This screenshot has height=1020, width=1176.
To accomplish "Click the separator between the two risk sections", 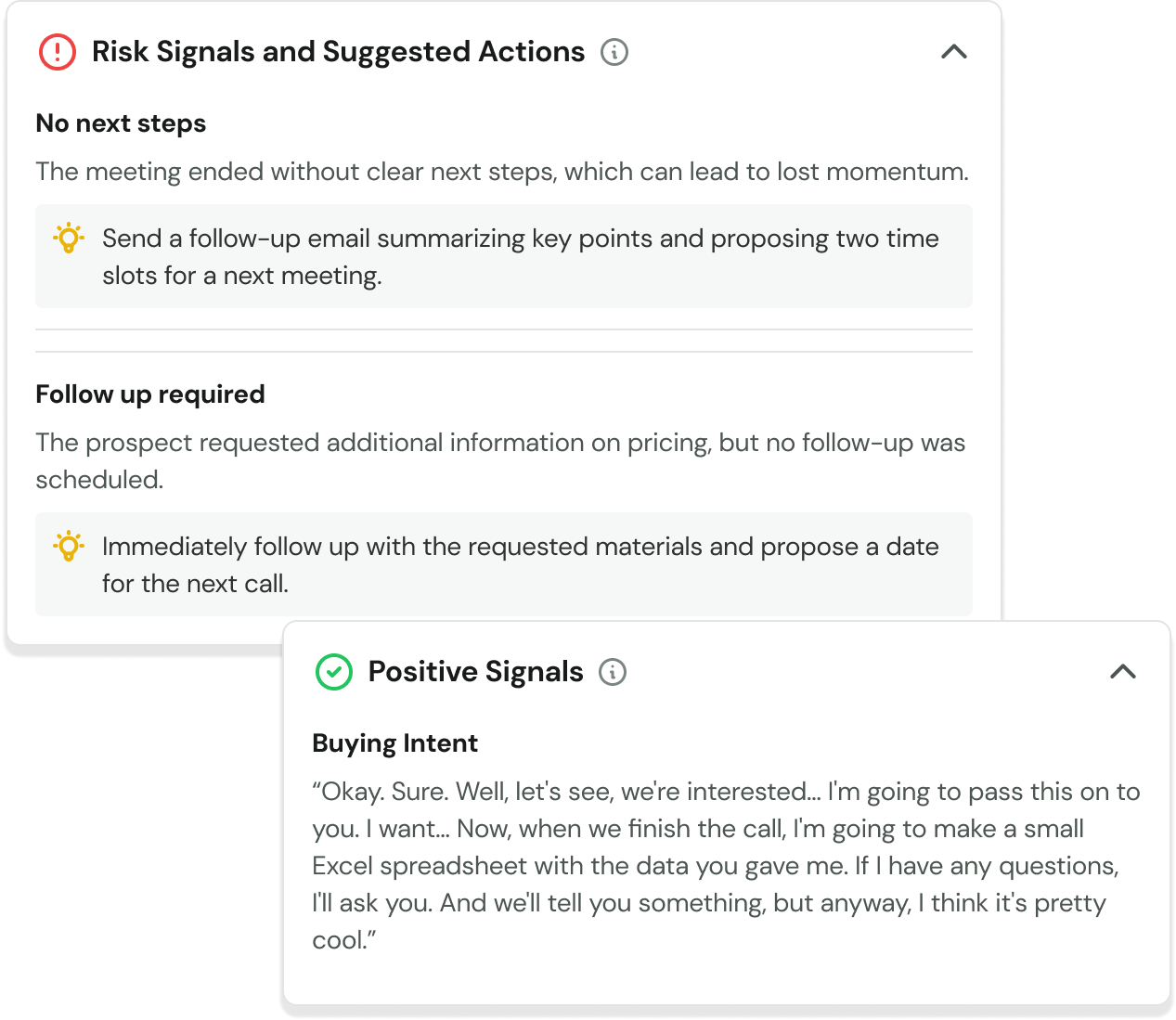I will [503, 341].
